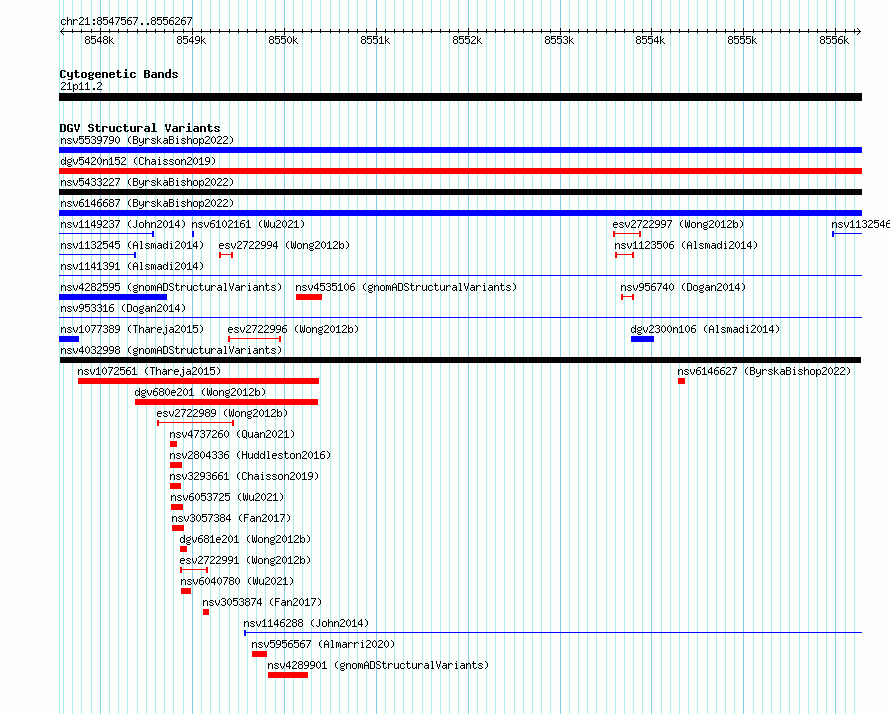890x714 pixels.
Task: Select nsv4032998 gnomAD variant label
Action: (171, 350)
